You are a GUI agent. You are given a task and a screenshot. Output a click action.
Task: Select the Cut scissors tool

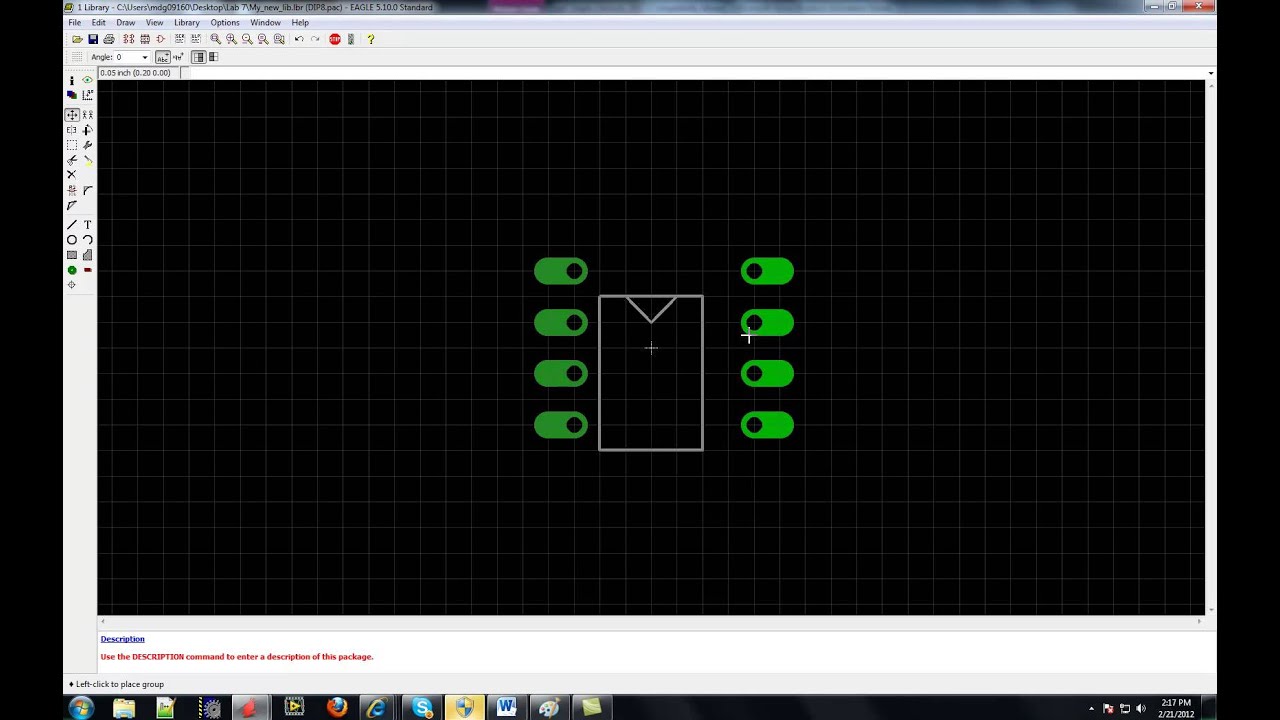click(x=71, y=160)
